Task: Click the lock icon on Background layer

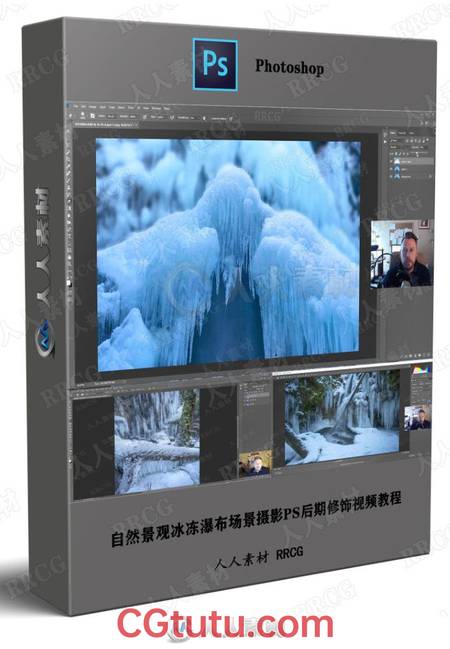Action: (430, 176)
